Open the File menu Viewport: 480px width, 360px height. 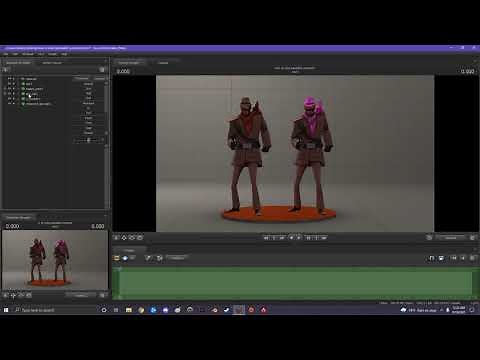(6, 54)
